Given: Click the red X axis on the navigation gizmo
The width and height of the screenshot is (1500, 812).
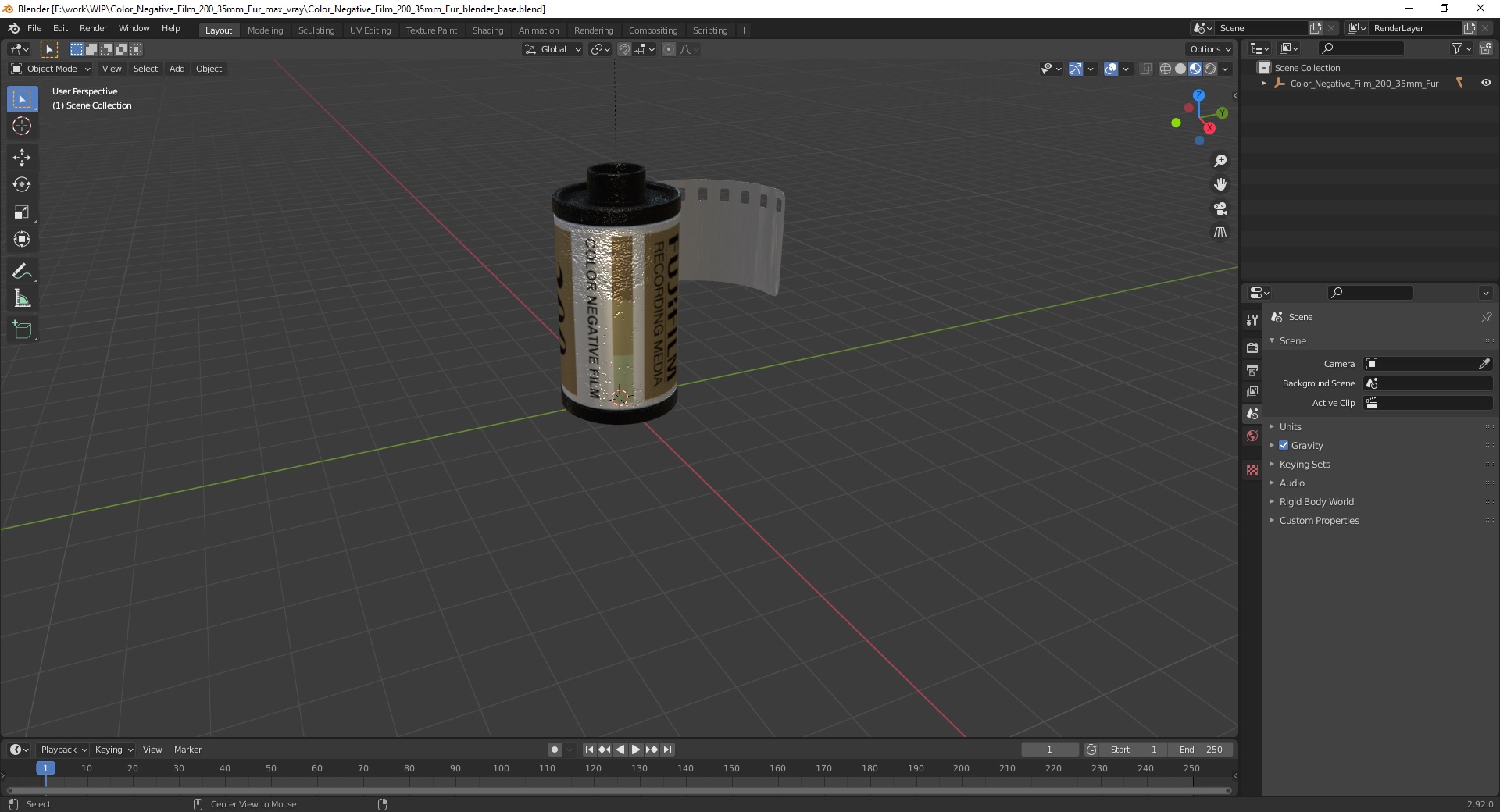Looking at the screenshot, I should (1209, 128).
